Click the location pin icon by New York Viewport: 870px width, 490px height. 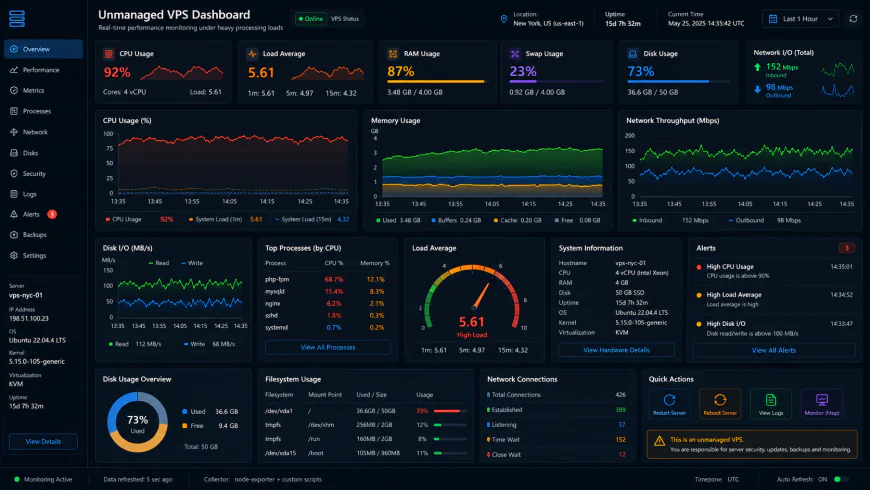(504, 19)
